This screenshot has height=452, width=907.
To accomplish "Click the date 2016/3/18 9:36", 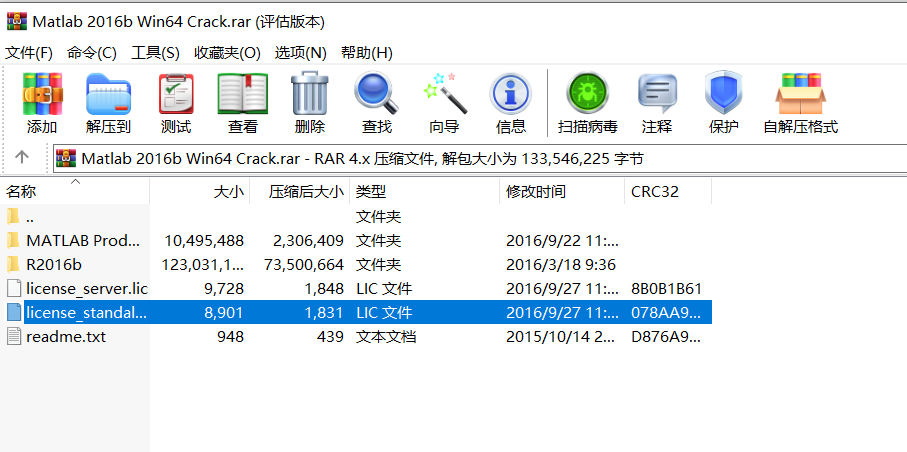I will (561, 264).
